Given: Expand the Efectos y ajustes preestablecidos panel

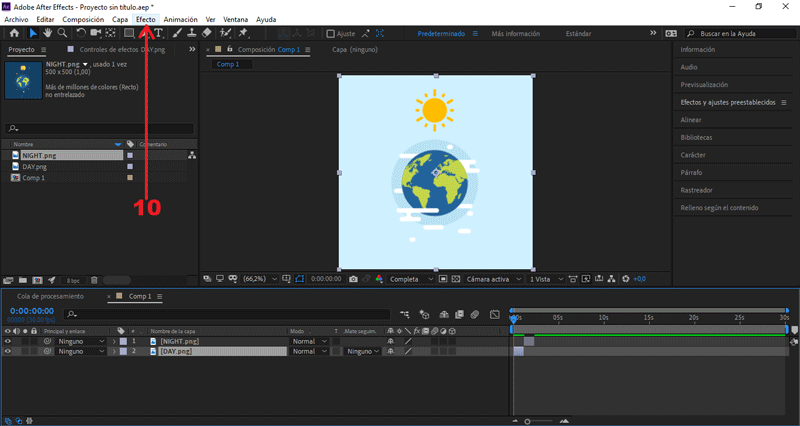Looking at the screenshot, I should point(728,102).
